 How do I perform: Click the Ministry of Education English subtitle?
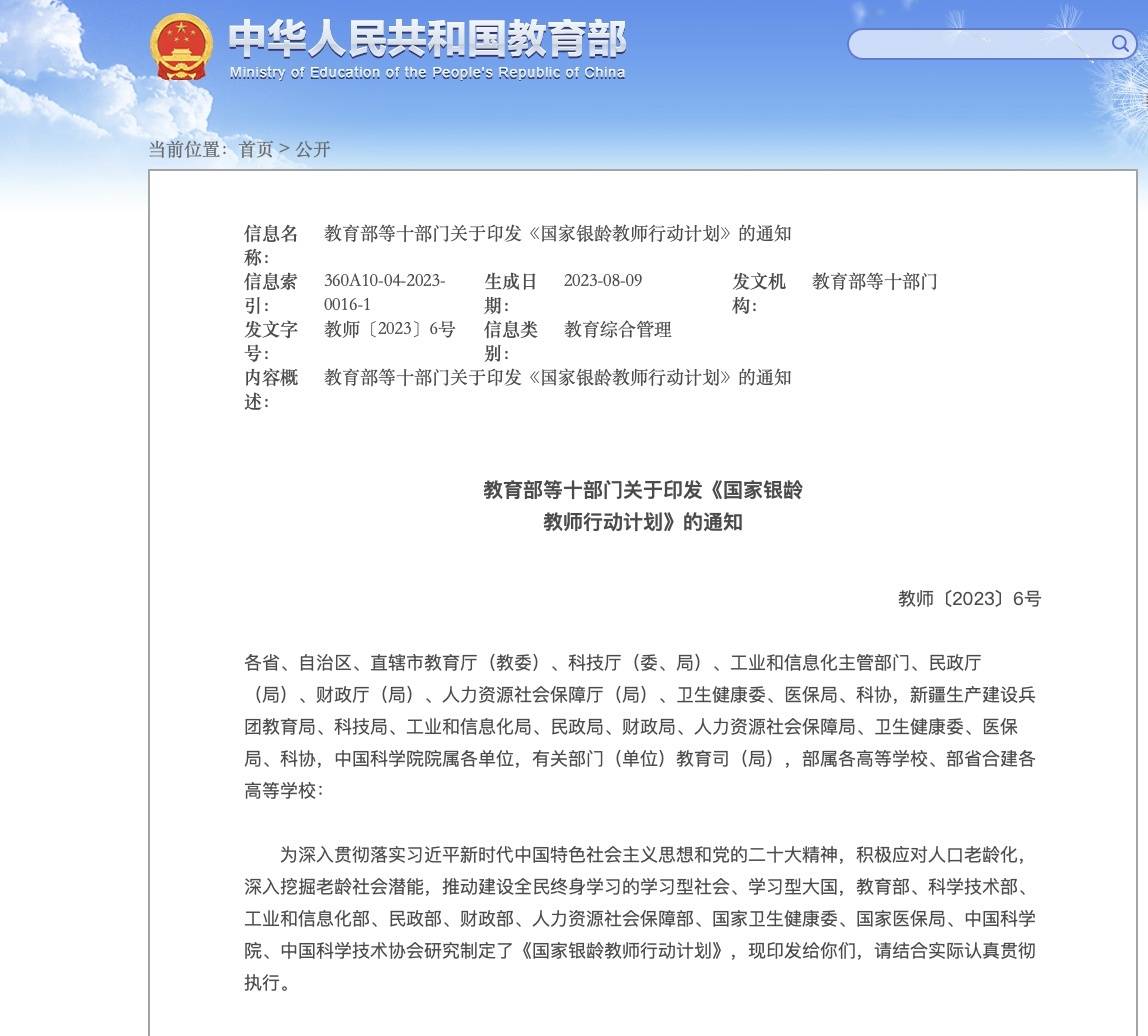[x=427, y=72]
